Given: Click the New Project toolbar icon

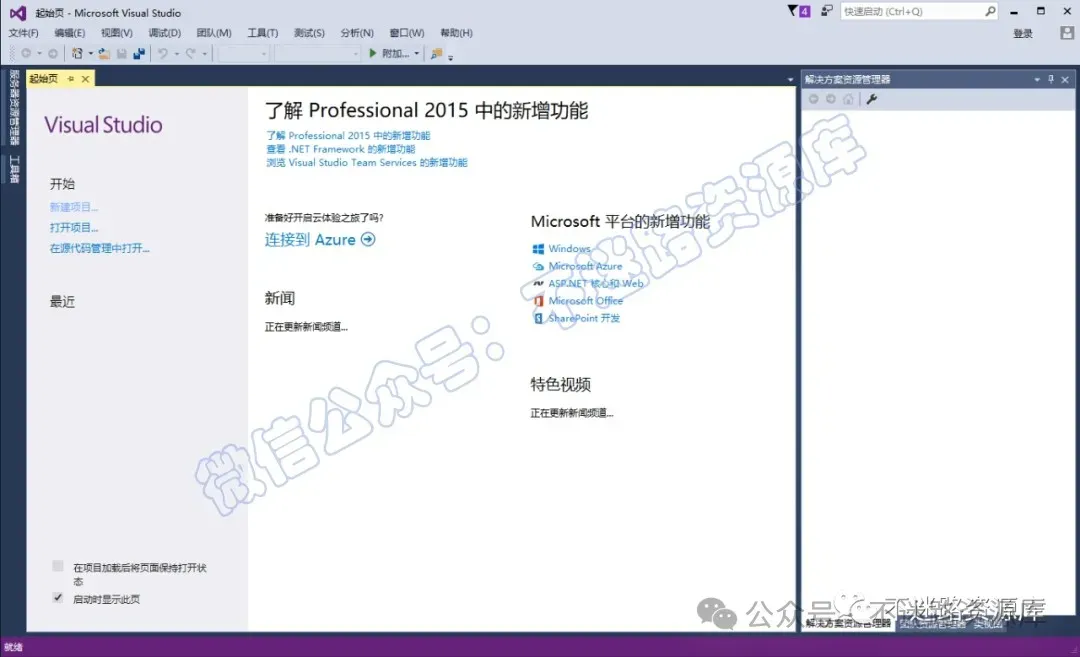Looking at the screenshot, I should tap(77, 53).
